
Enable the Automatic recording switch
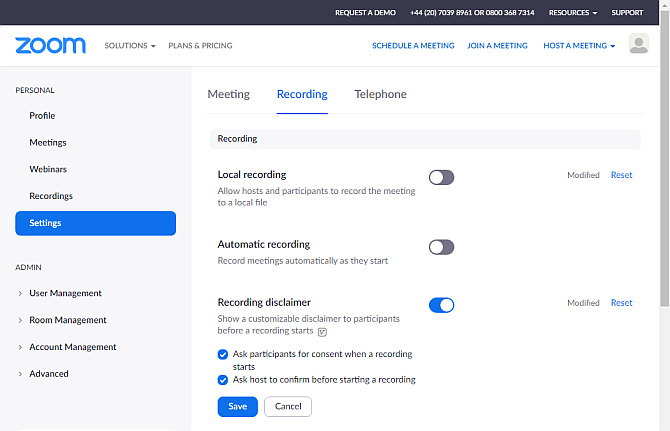pos(441,247)
